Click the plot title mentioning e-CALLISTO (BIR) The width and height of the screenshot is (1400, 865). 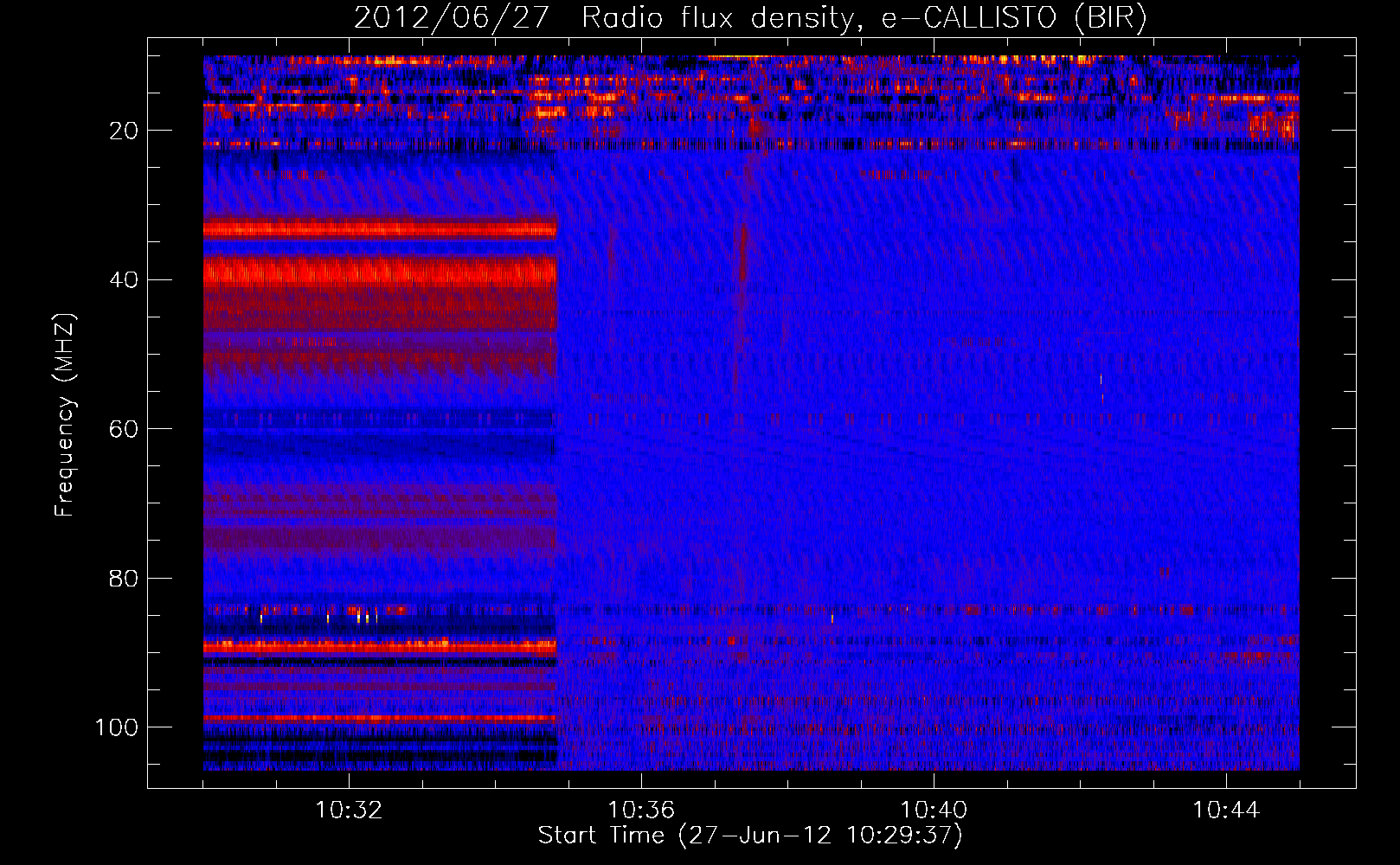[750, 17]
